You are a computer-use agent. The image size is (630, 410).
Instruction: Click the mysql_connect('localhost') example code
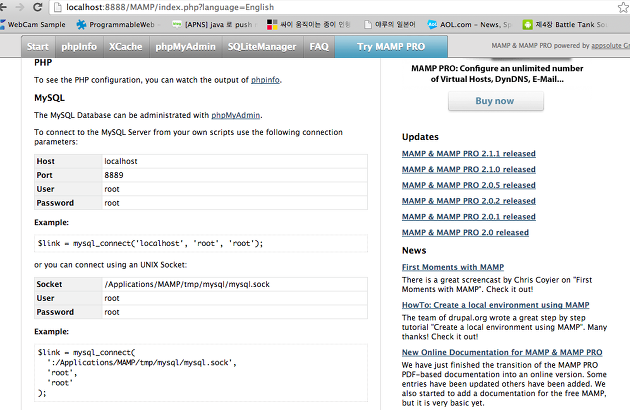150,243
